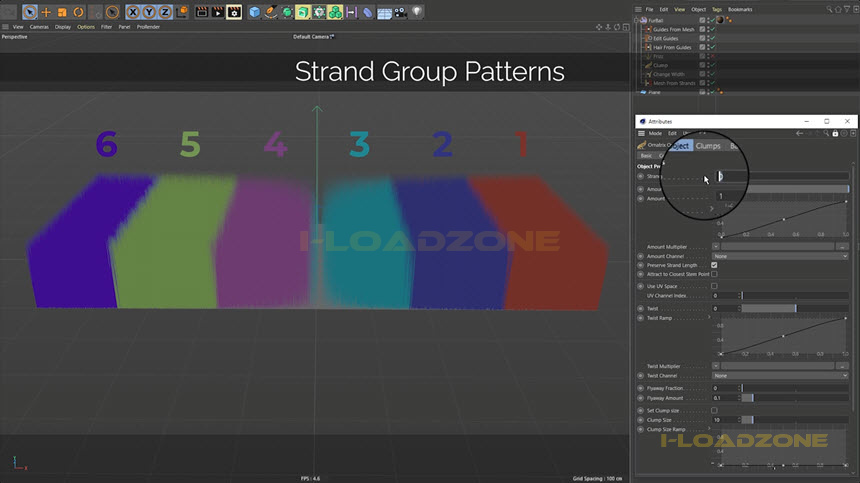Viewport: 860px width, 483px height.
Task: Select the Mesh From Strands object
Action: click(x=674, y=83)
